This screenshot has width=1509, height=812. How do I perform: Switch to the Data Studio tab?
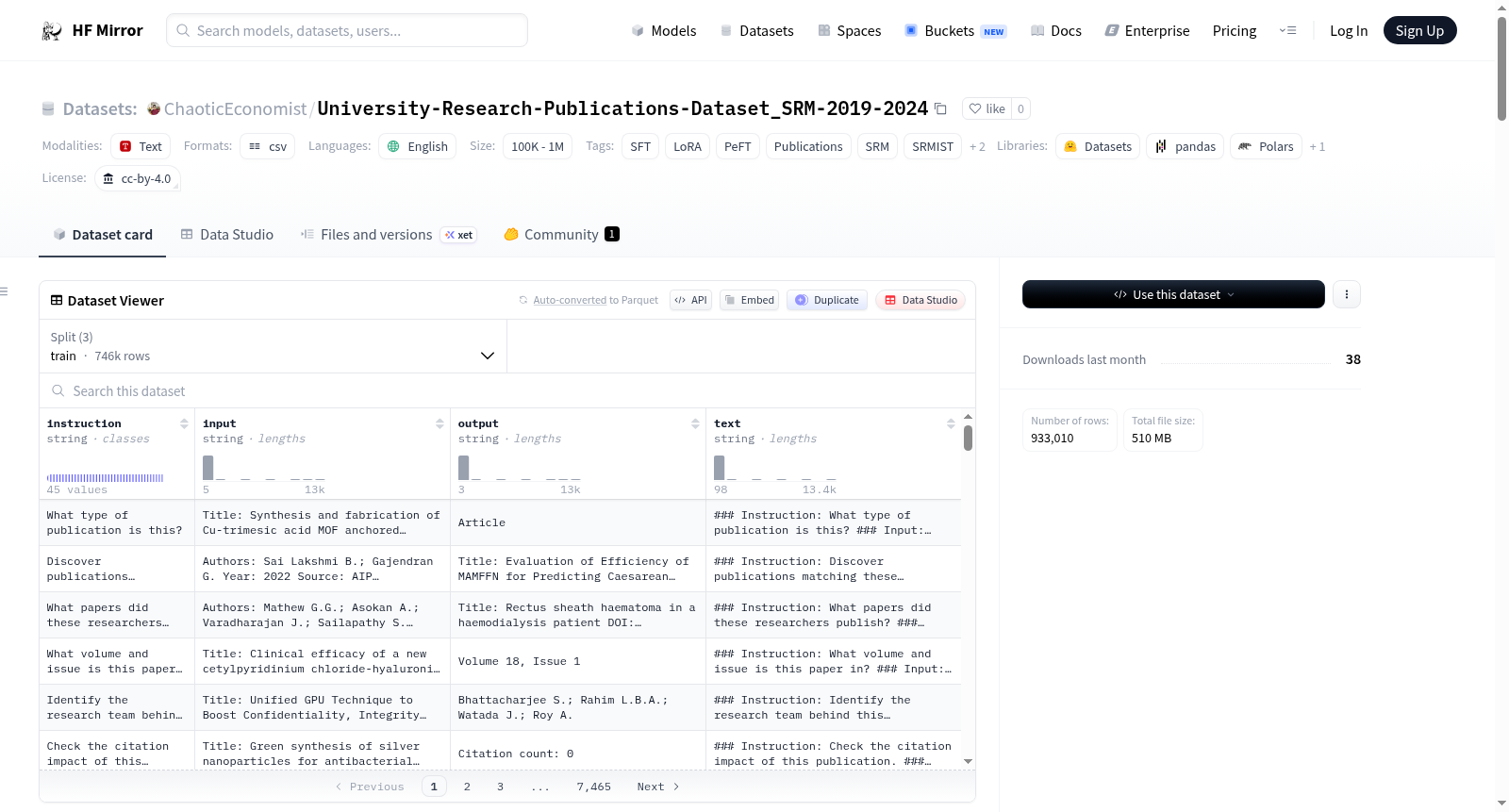[227, 235]
